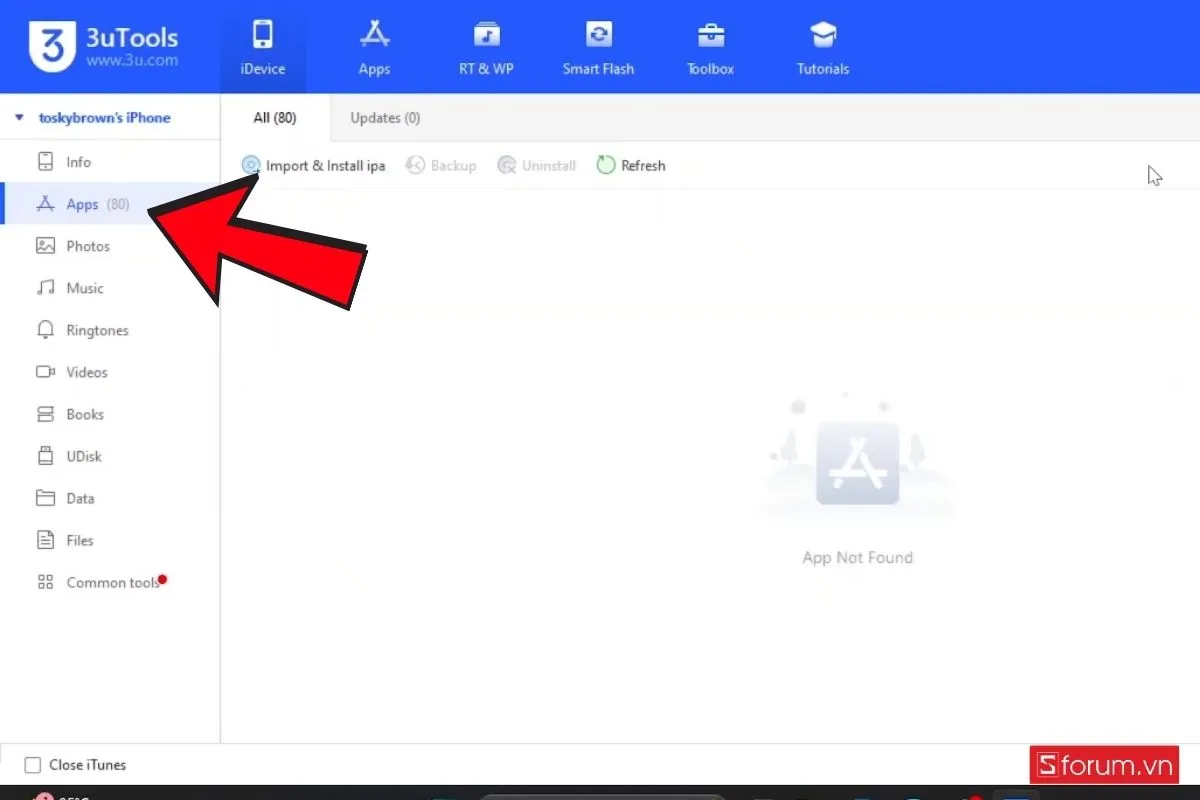1200x800 pixels.
Task: Toggle the Close iTunes checkbox
Action: [33, 765]
